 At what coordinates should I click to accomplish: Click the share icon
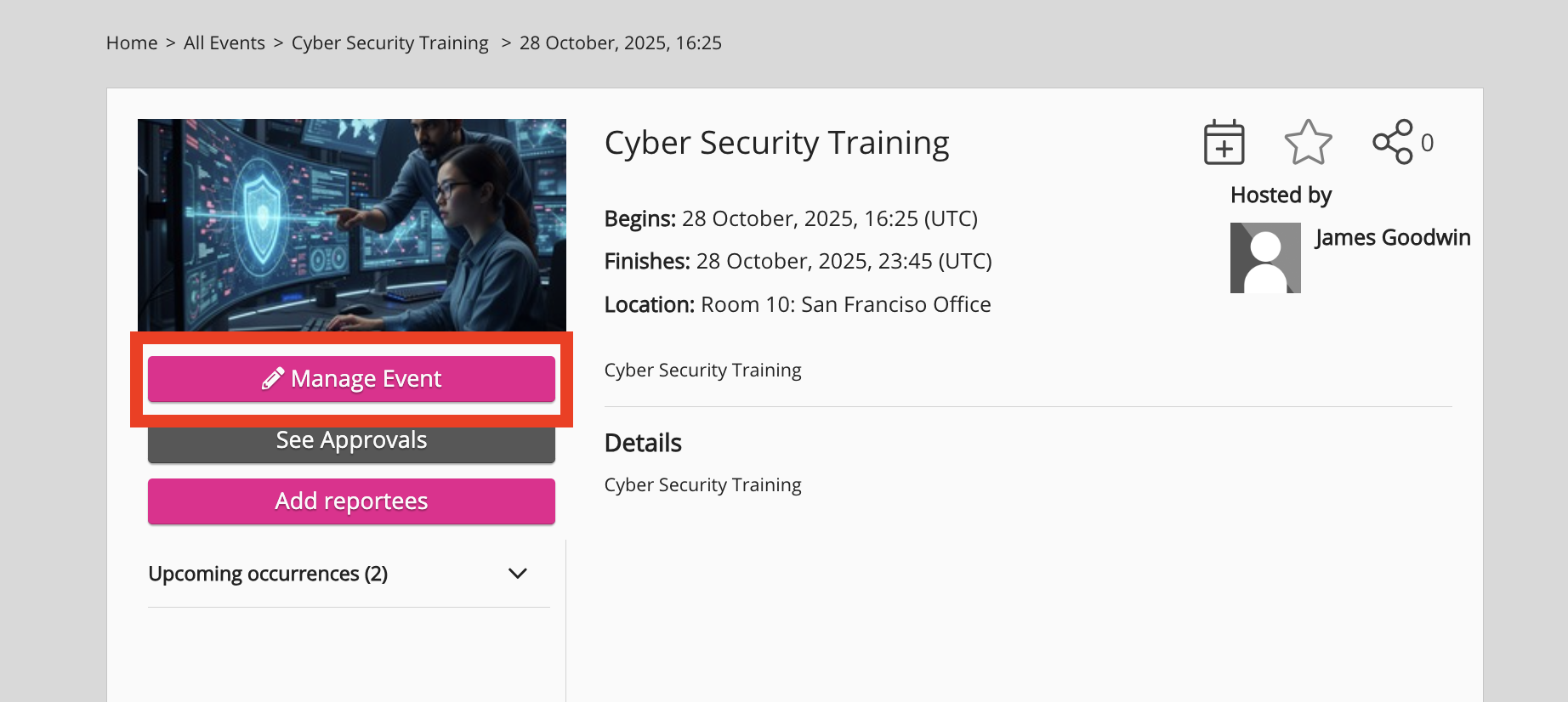tap(1392, 142)
